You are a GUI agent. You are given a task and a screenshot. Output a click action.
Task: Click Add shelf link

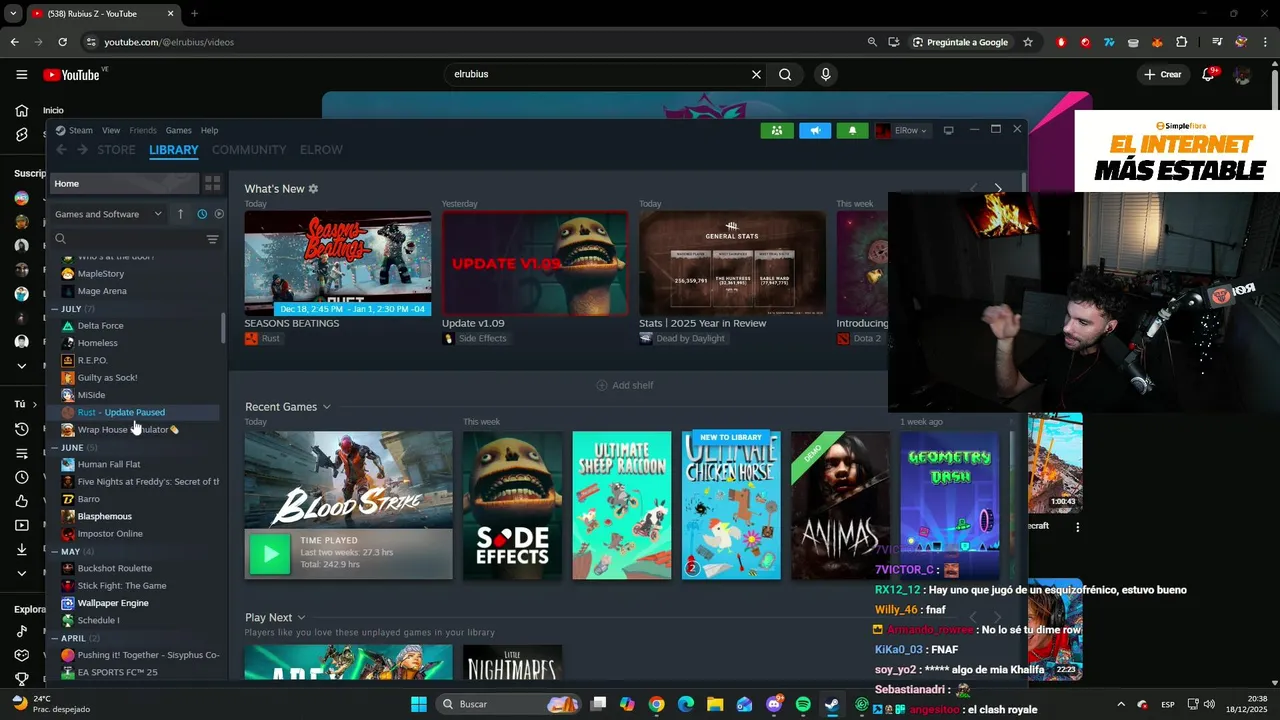click(x=625, y=385)
